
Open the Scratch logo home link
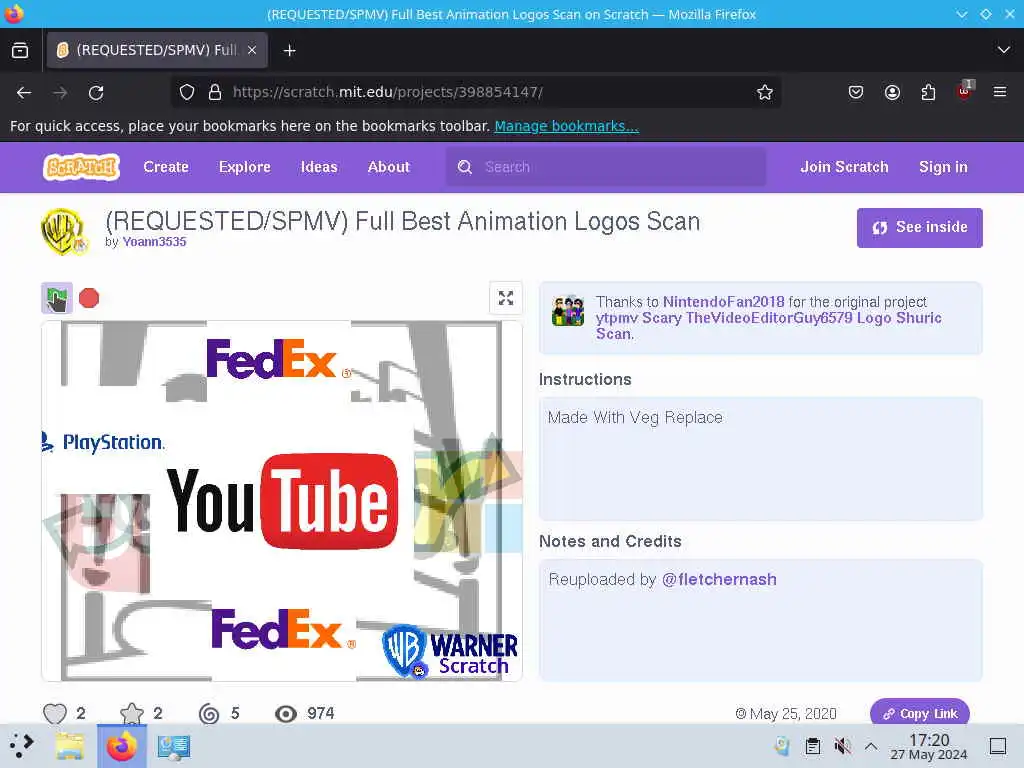click(x=82, y=167)
